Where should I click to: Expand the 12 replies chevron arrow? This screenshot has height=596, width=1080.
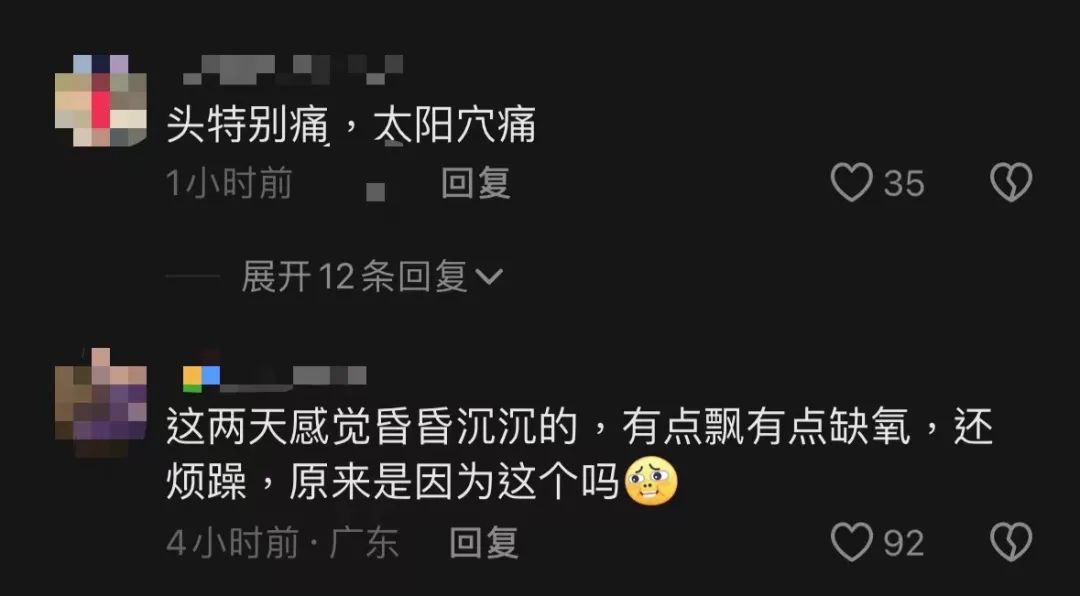click(x=489, y=277)
